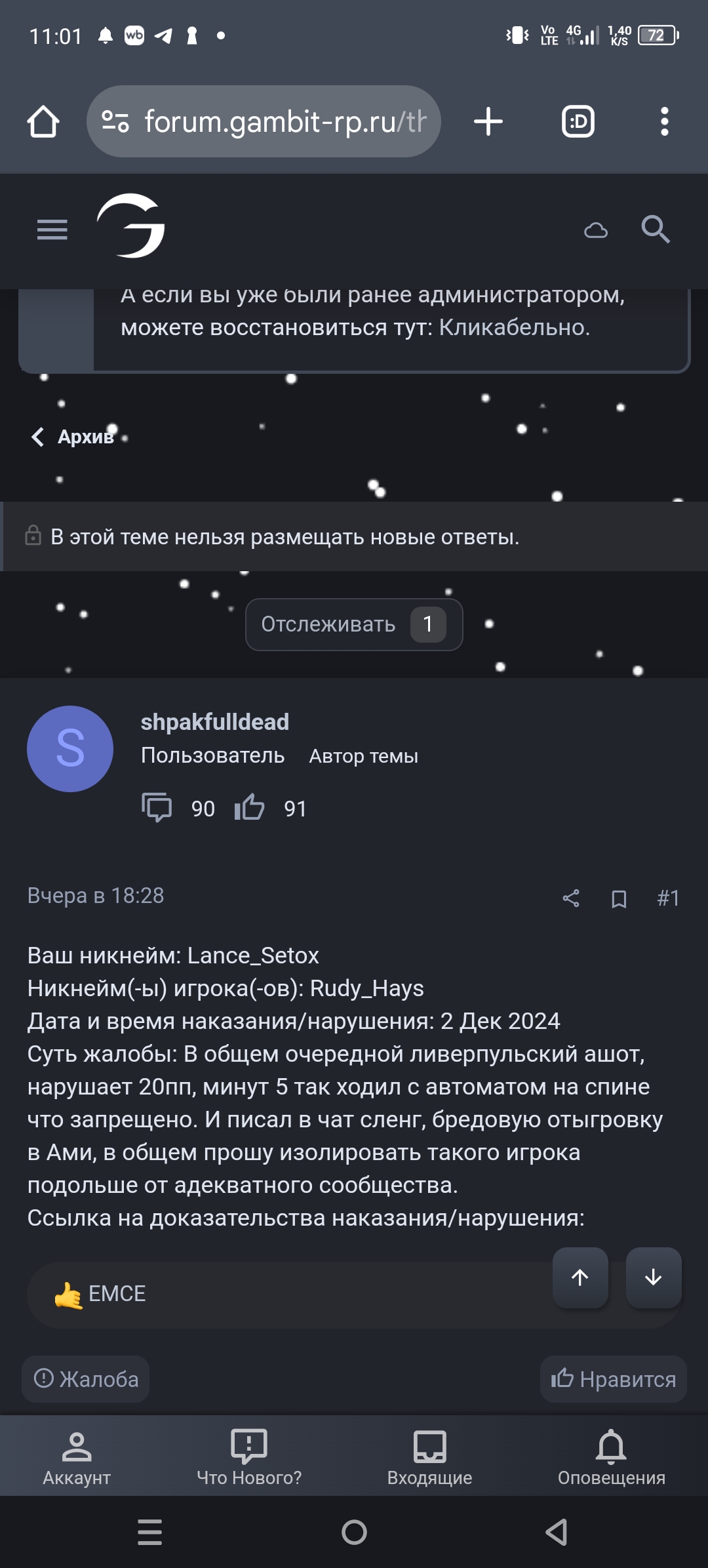Tap the forum.gambit-rp.ru address bar
The height and width of the screenshot is (1568, 708).
coord(264,122)
